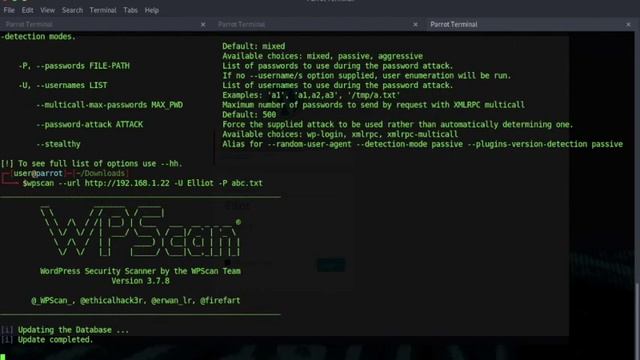
Task: Open the Tabs menu
Action: 130,10
